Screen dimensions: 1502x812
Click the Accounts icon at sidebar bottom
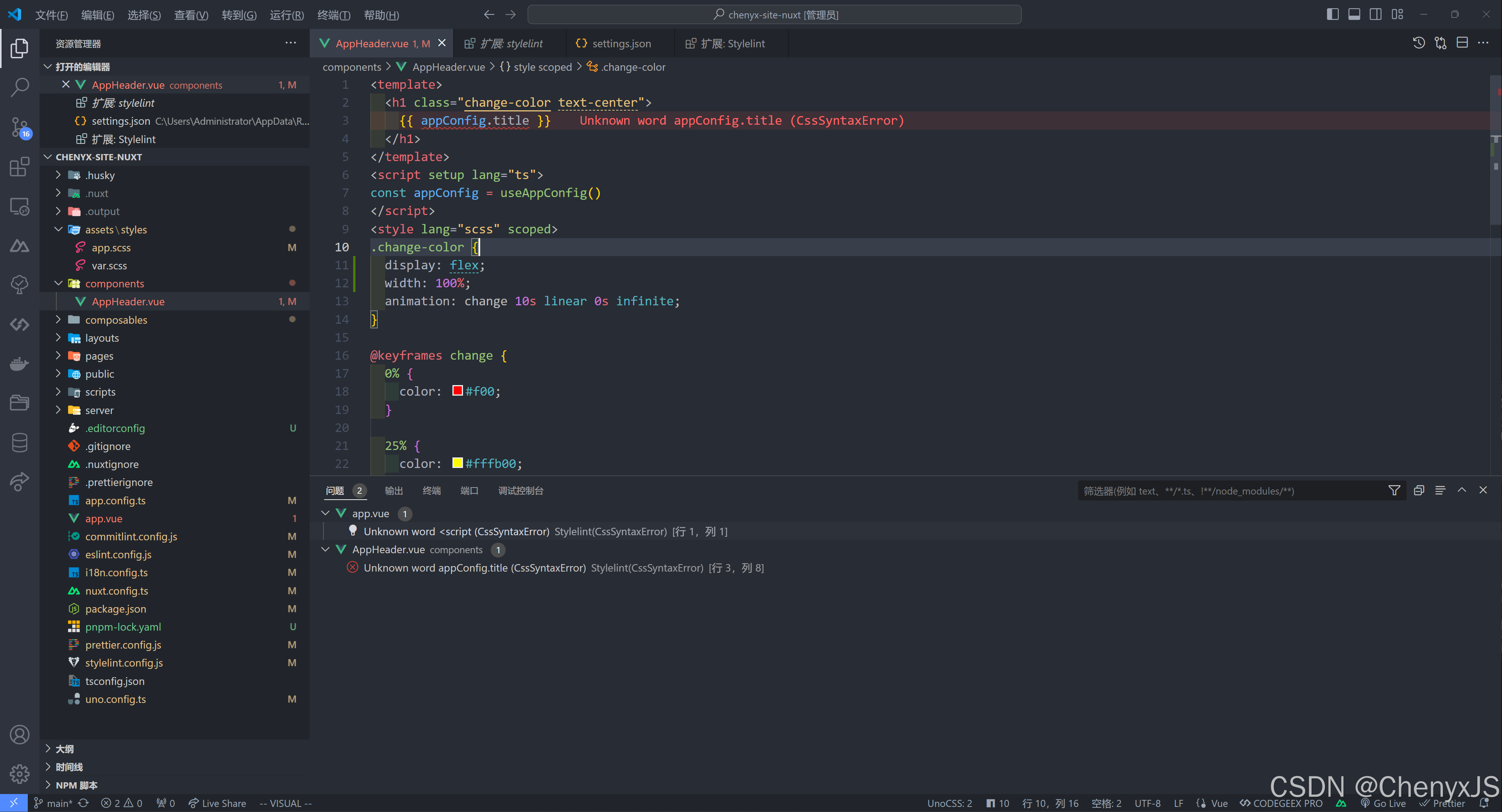tap(19, 735)
